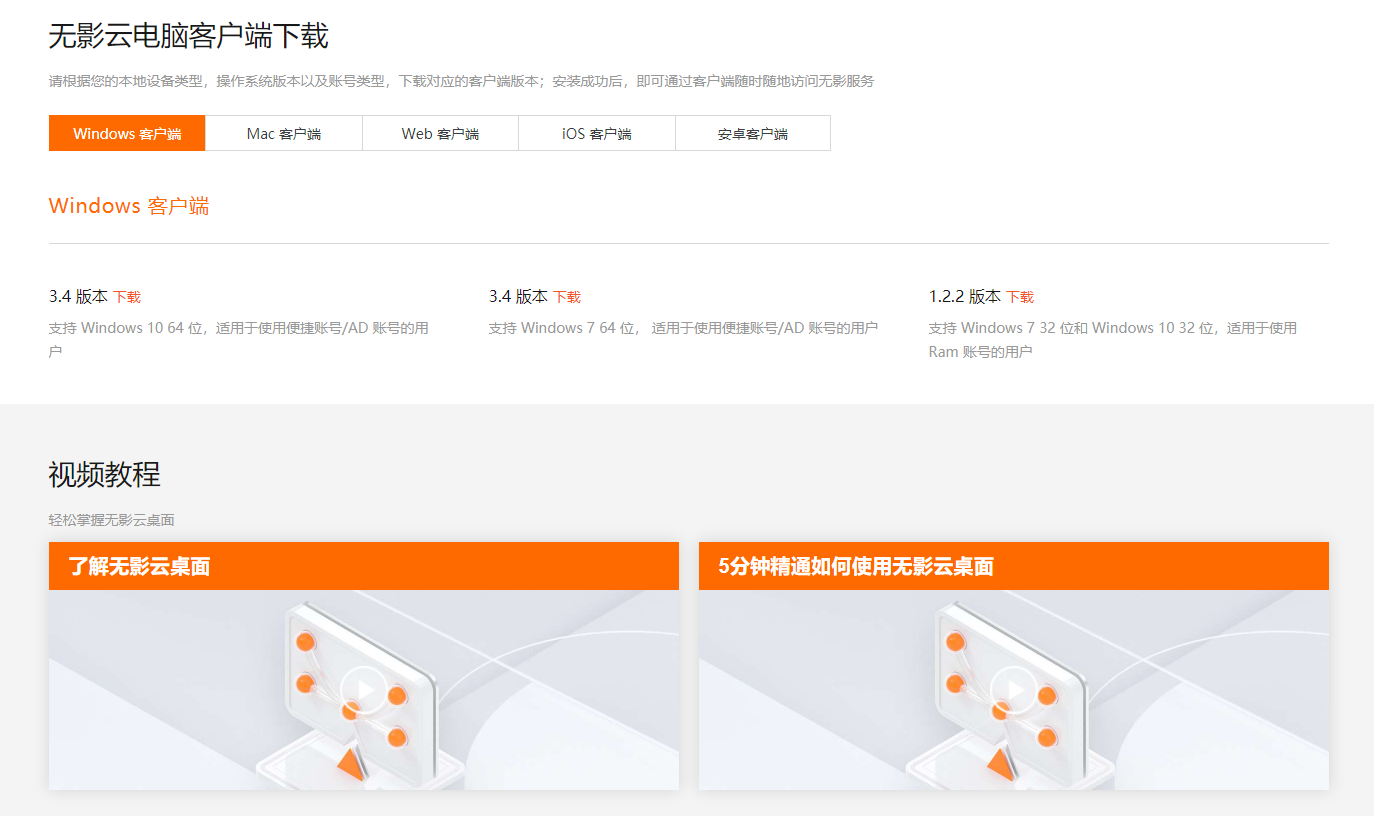Click the orange Windows 客户端 section heading
Viewport: 1374px width, 816px height.
[x=129, y=206]
